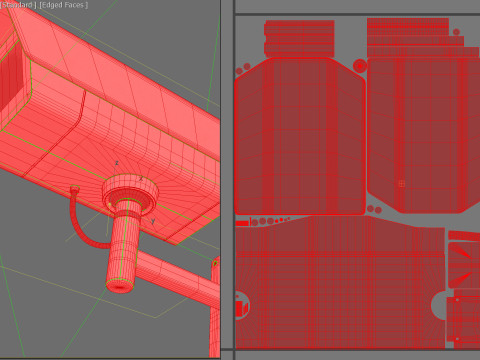Viewport: 480px width, 360px height.
Task: Click the Y axis label of the transform gizmo
Action: pos(153,221)
